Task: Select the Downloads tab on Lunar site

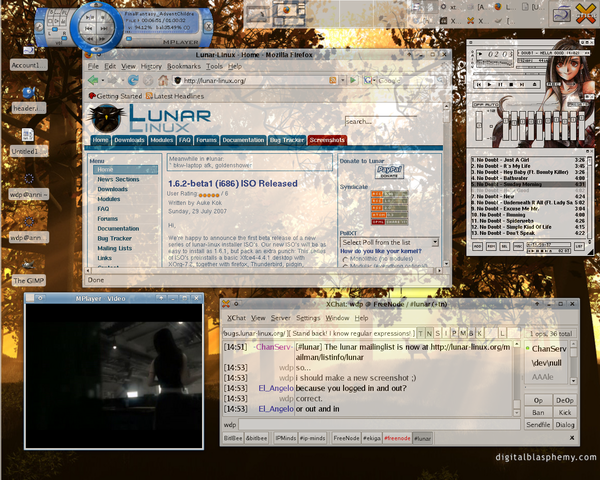Action: [x=129, y=140]
